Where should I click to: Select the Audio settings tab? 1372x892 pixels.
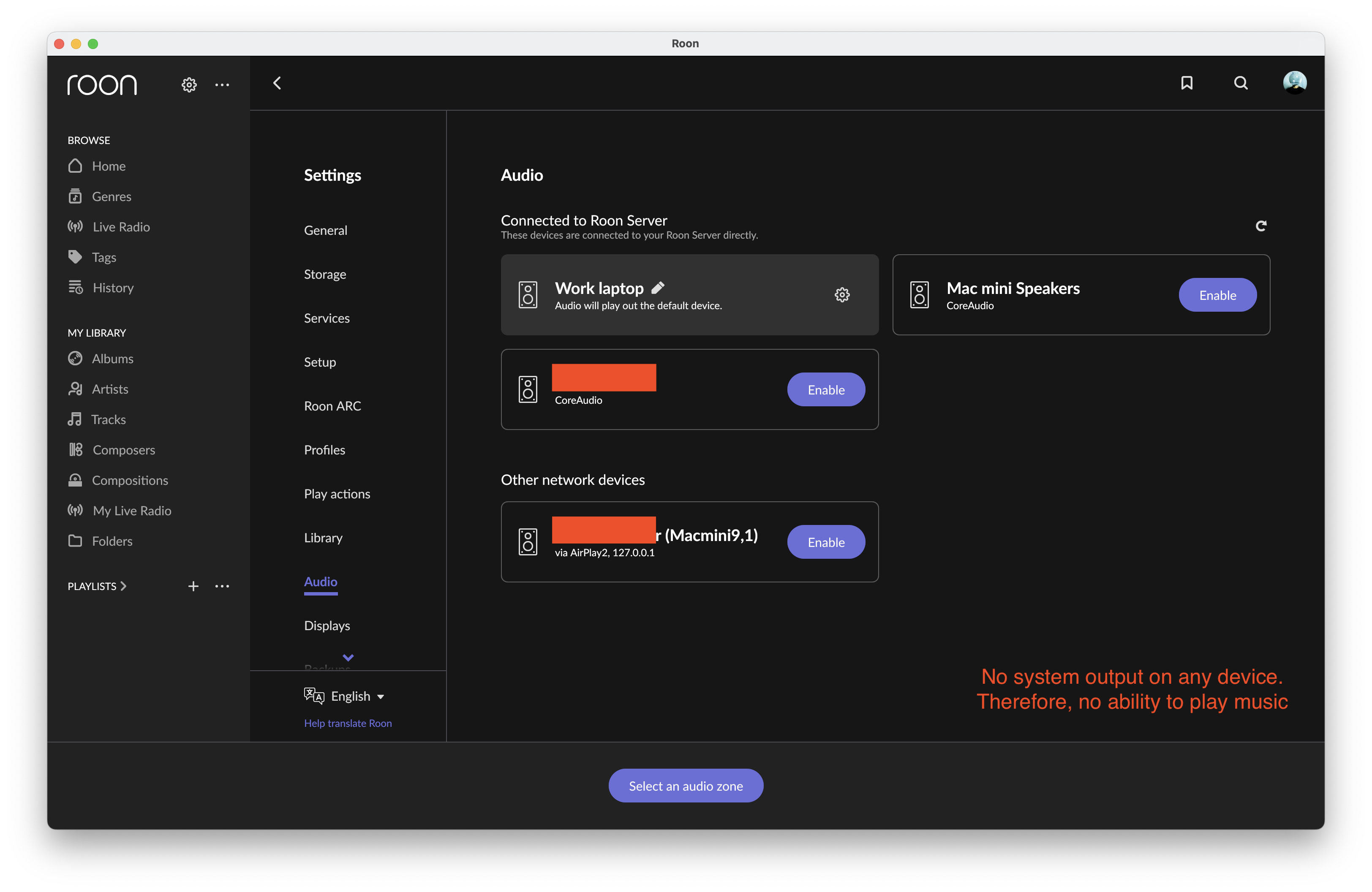[x=321, y=582]
